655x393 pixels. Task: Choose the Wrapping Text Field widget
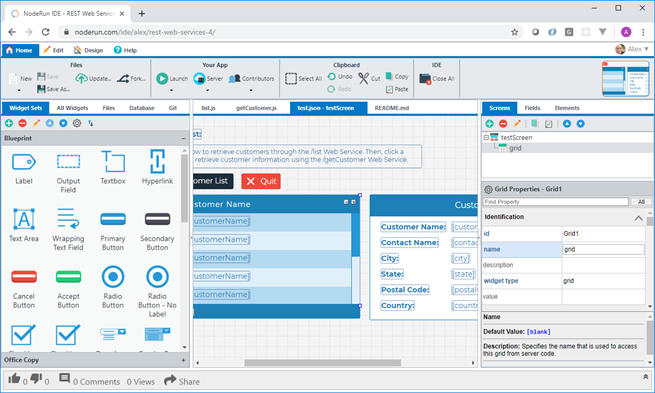(68, 229)
